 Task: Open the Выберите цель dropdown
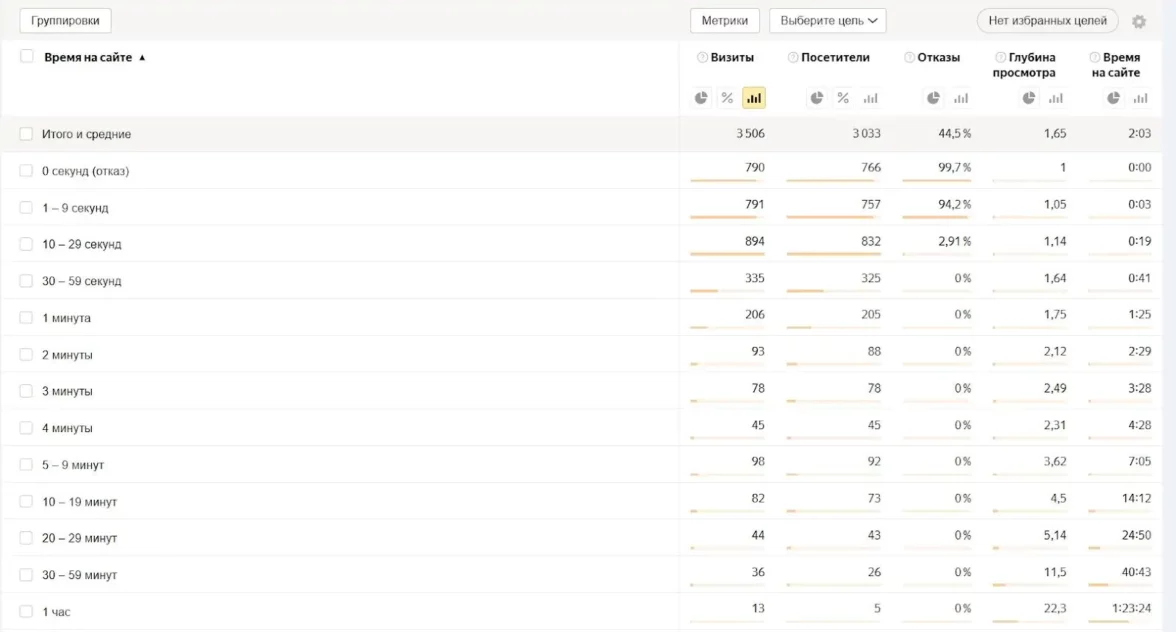pos(828,21)
